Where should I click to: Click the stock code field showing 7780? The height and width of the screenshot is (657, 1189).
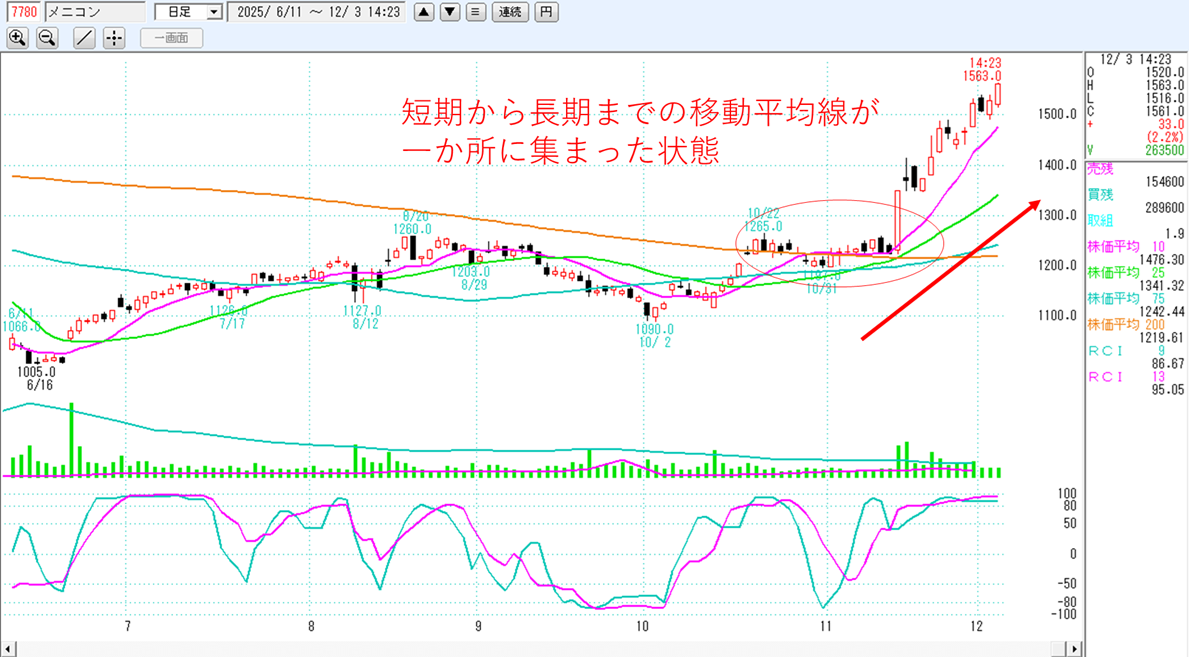point(24,12)
